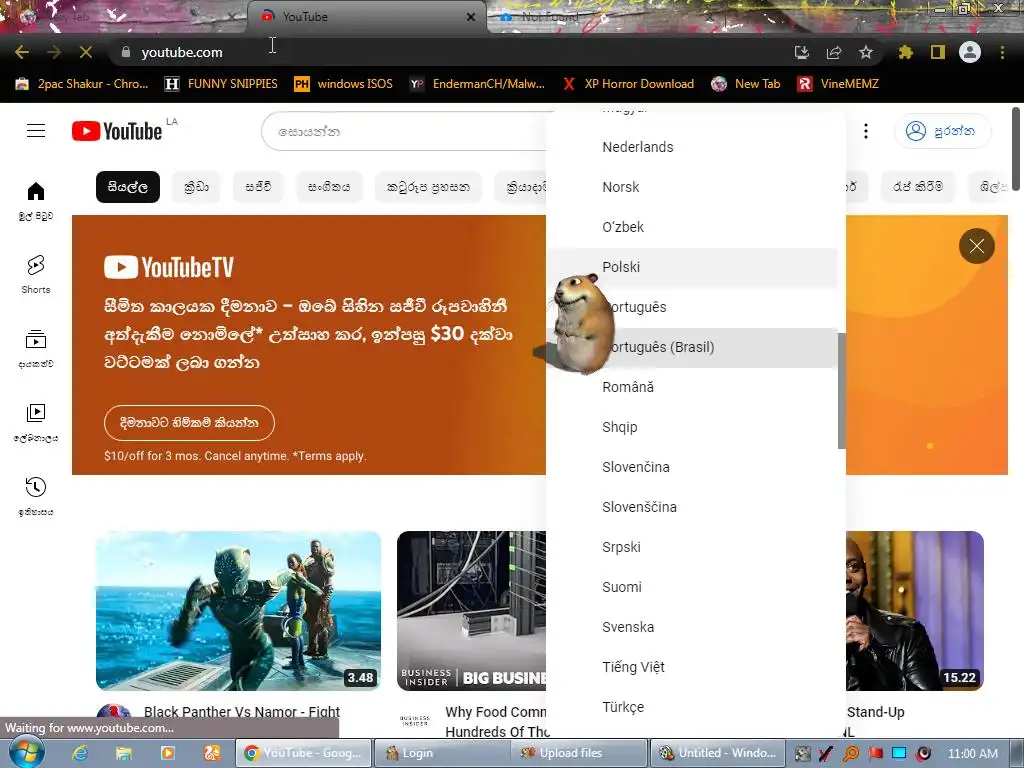
Task: Open the Black Panther Vs Namor video thumbnail
Action: (238, 611)
